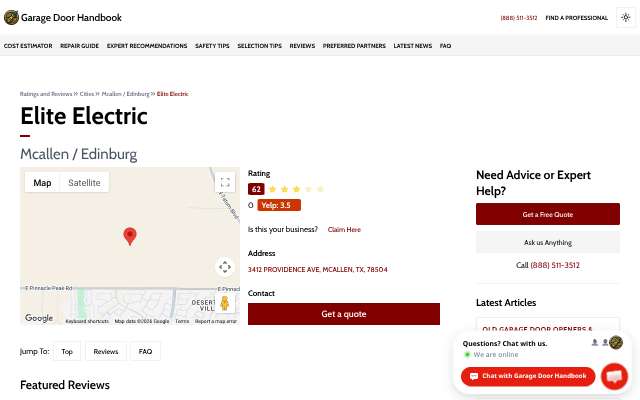This screenshot has height=400, width=640.
Task: Open Latest News page
Action: tap(413, 46)
